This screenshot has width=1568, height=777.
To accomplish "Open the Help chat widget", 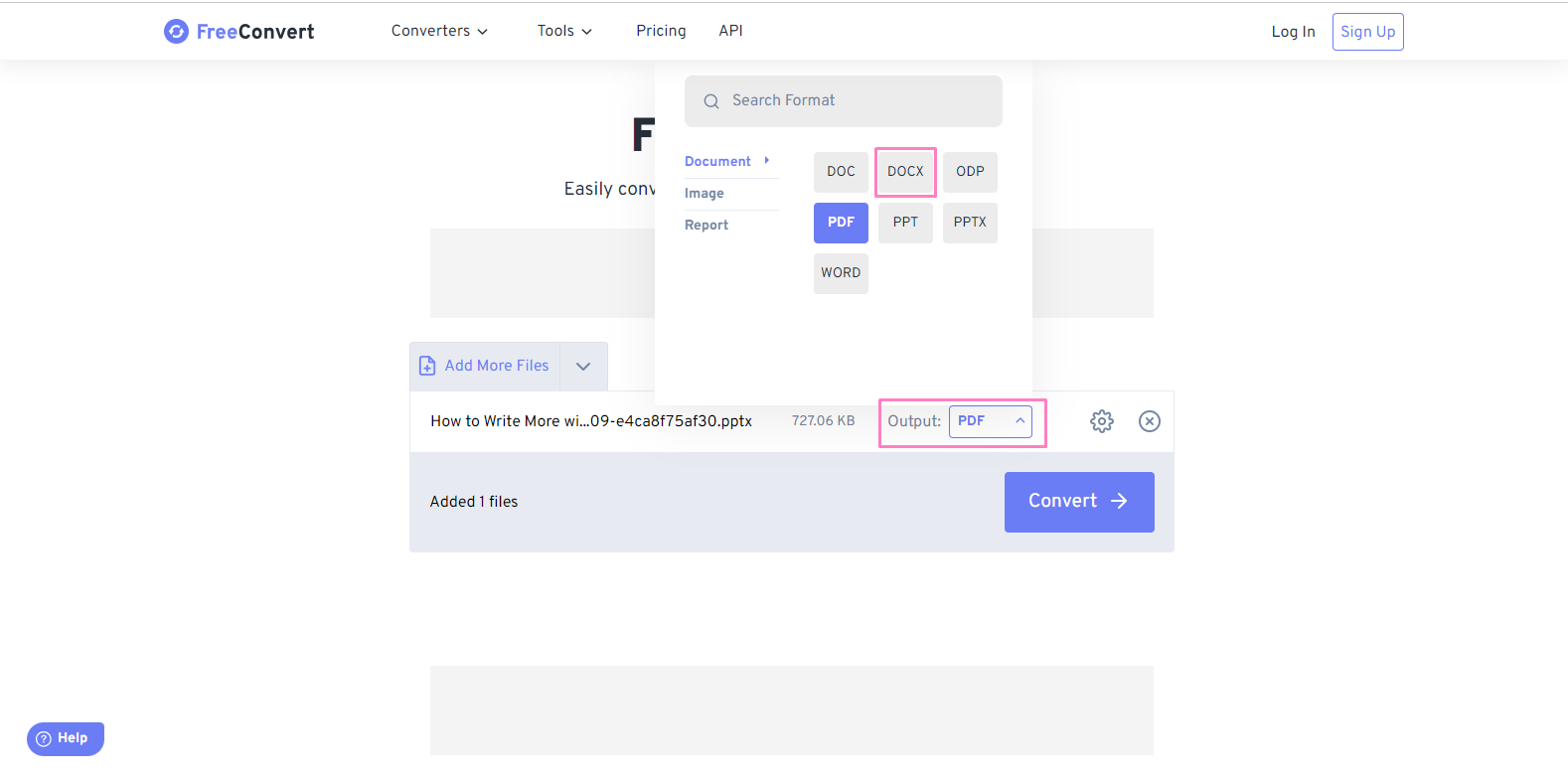I will [x=65, y=738].
